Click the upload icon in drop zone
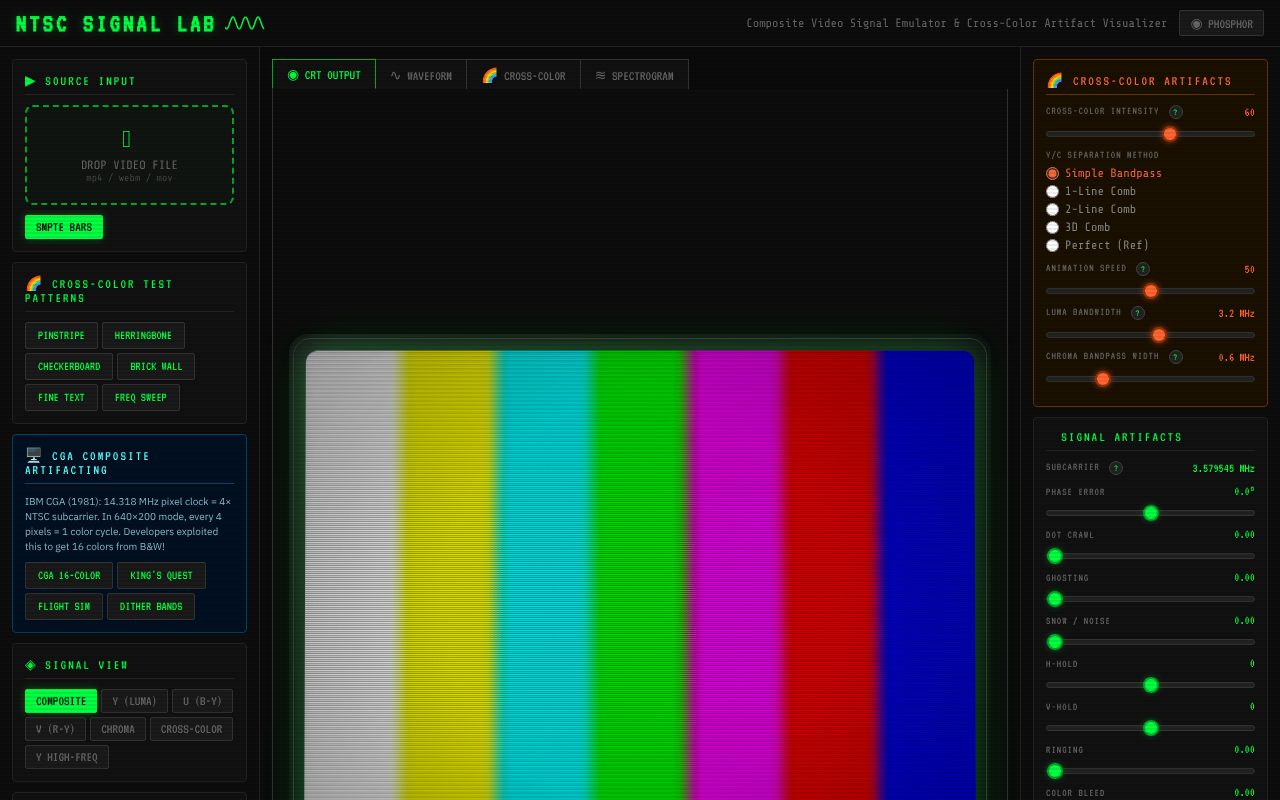 pyautogui.click(x=126, y=139)
